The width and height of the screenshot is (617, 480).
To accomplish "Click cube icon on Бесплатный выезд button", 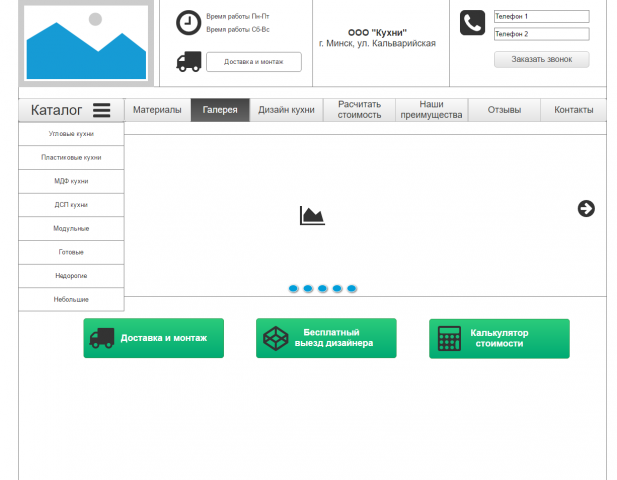I will tap(275, 338).
